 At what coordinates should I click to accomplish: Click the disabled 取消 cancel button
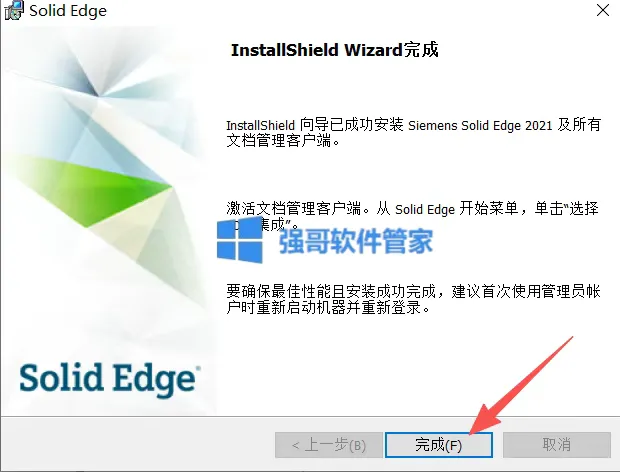coord(557,445)
